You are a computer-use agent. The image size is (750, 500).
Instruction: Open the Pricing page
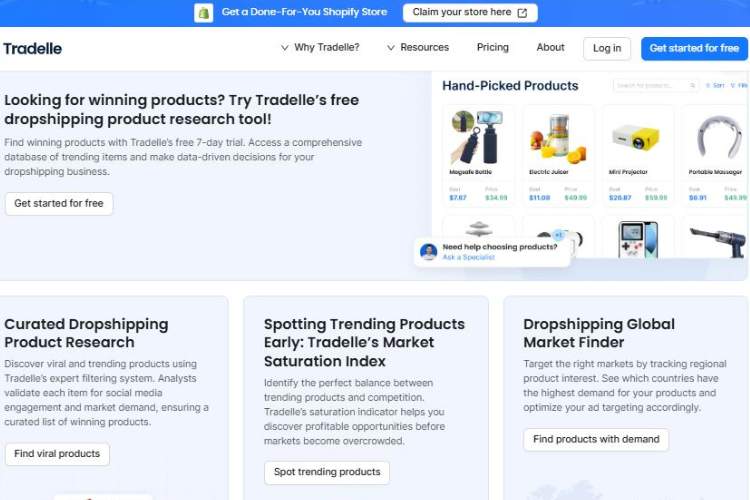point(493,48)
